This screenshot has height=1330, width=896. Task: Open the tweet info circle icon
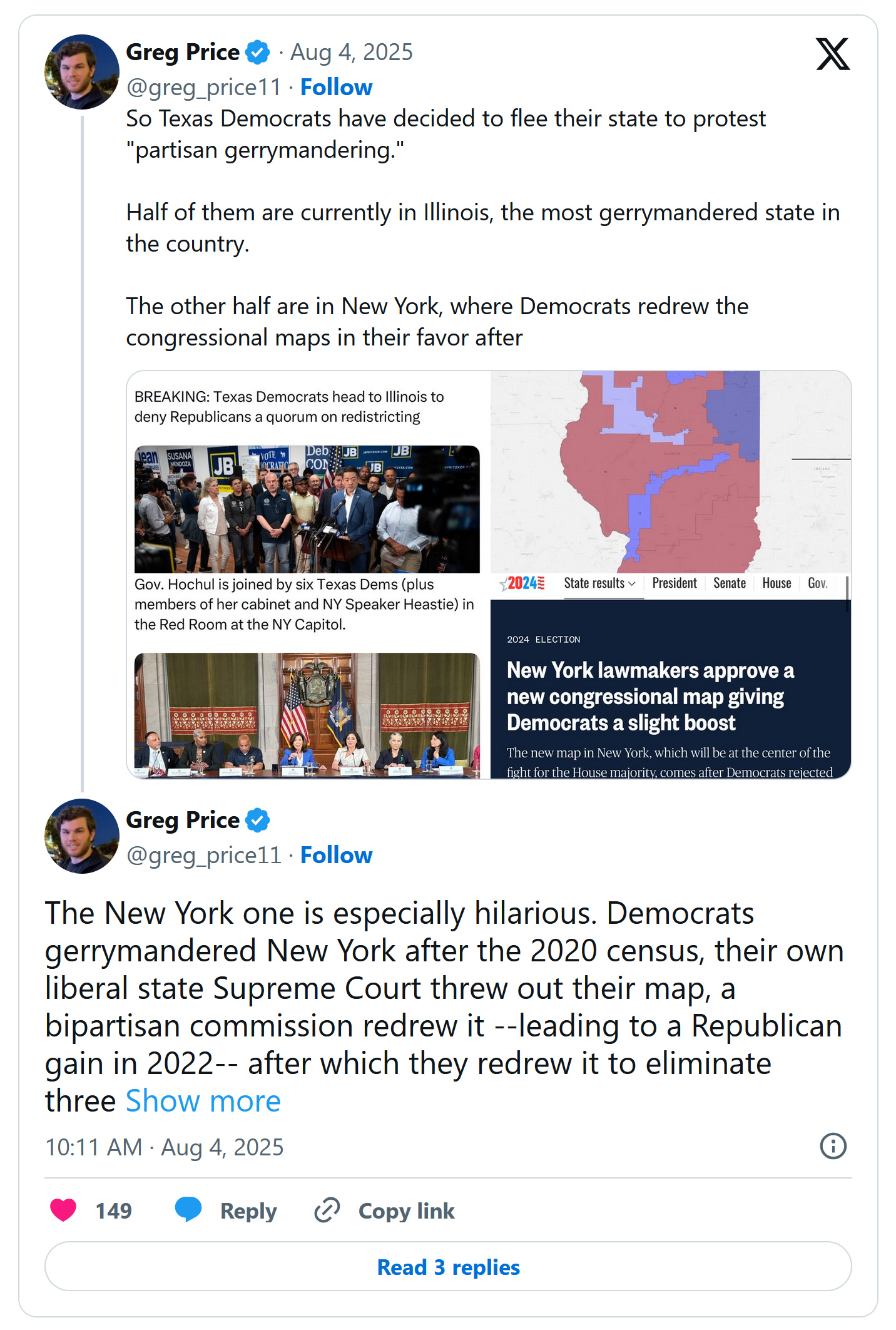point(833,1146)
